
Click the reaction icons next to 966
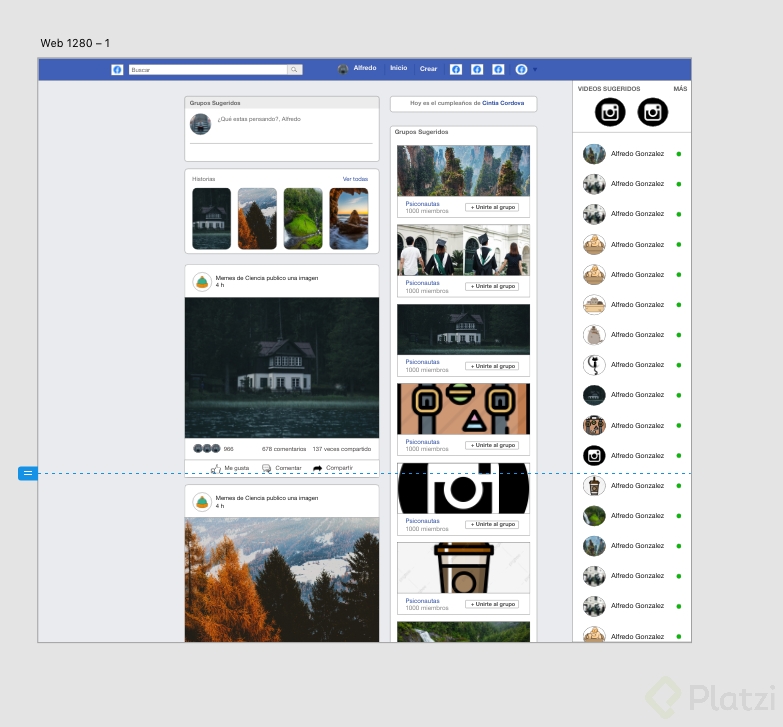click(207, 448)
